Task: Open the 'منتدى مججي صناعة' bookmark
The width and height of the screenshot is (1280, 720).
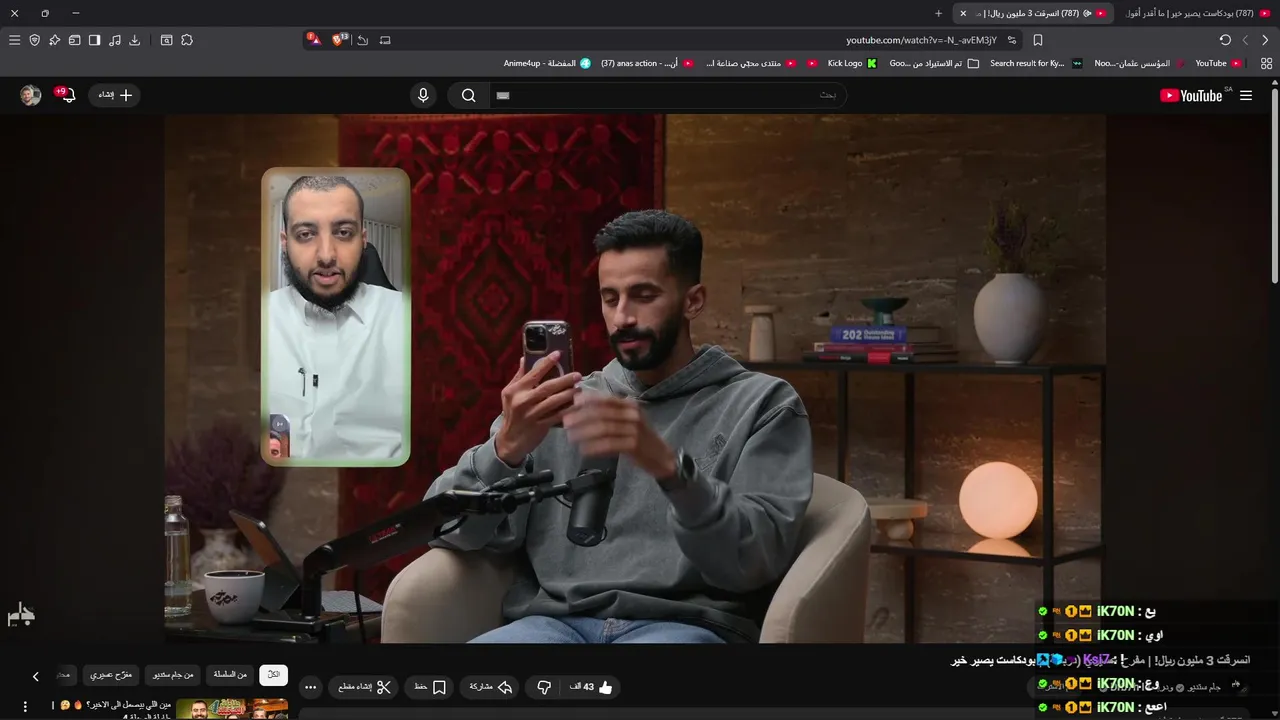Action: point(750,63)
